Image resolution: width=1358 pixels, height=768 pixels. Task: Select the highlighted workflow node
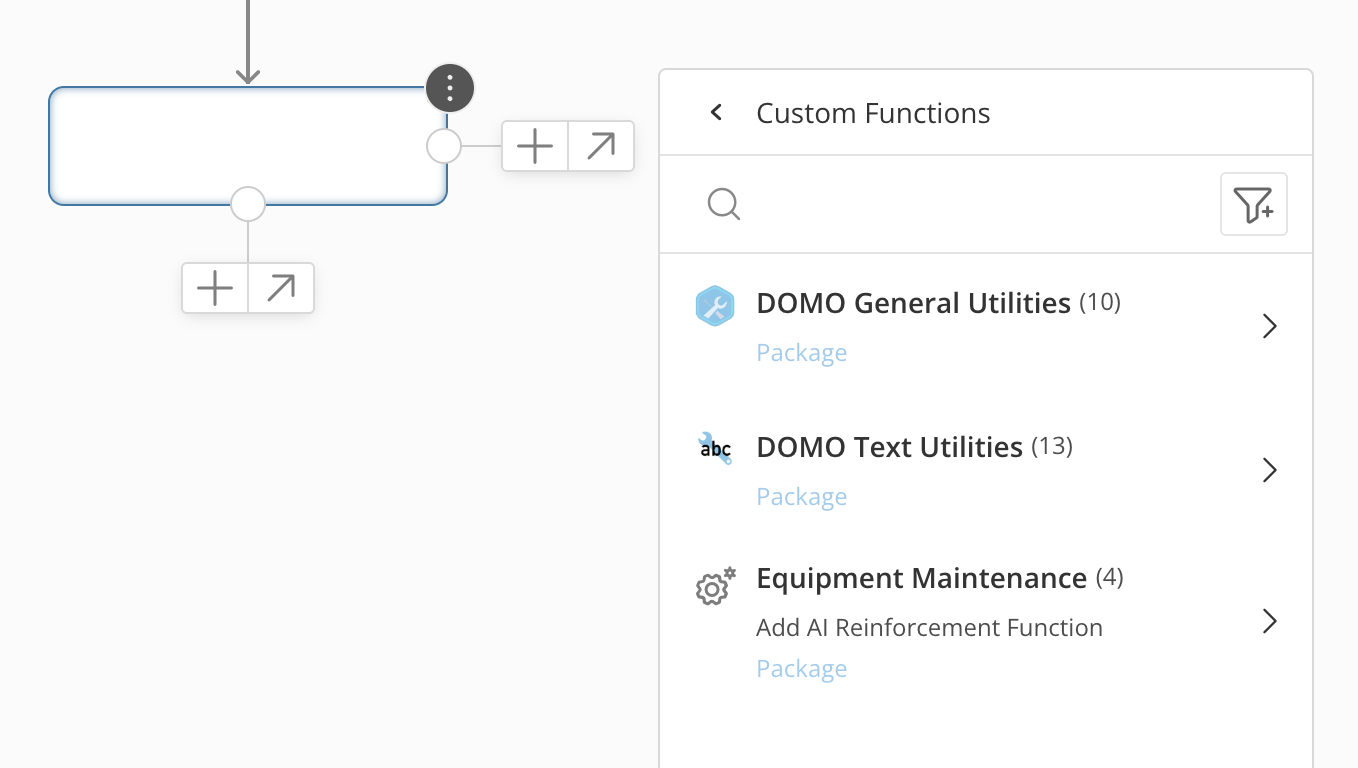(x=248, y=146)
